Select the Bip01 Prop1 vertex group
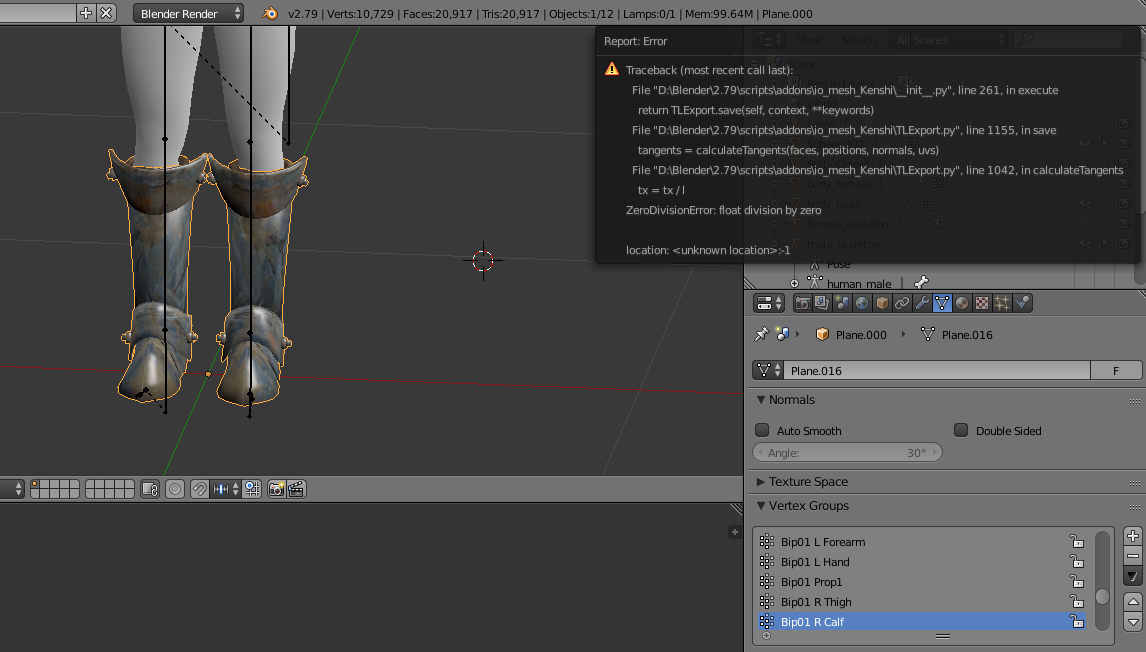This screenshot has width=1146, height=652. pos(921,582)
